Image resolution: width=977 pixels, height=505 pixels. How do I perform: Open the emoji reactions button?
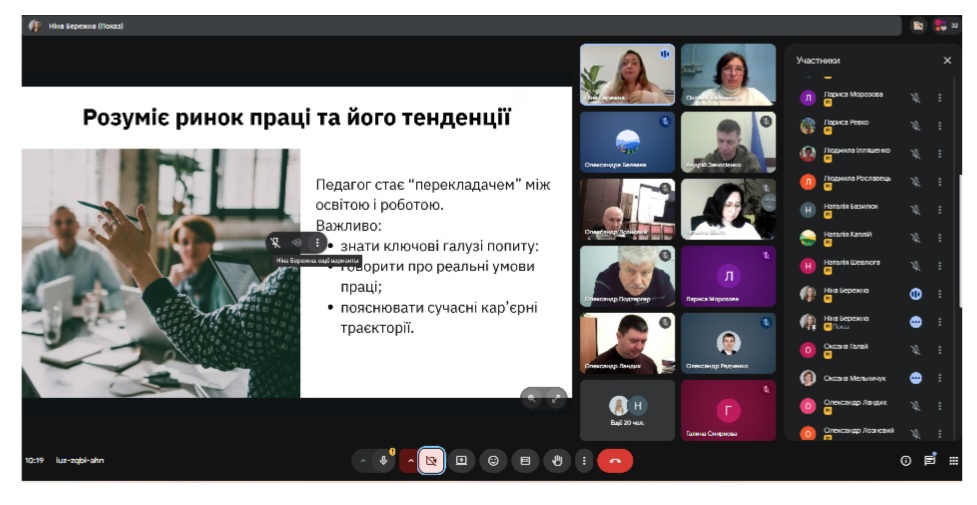coord(493,461)
